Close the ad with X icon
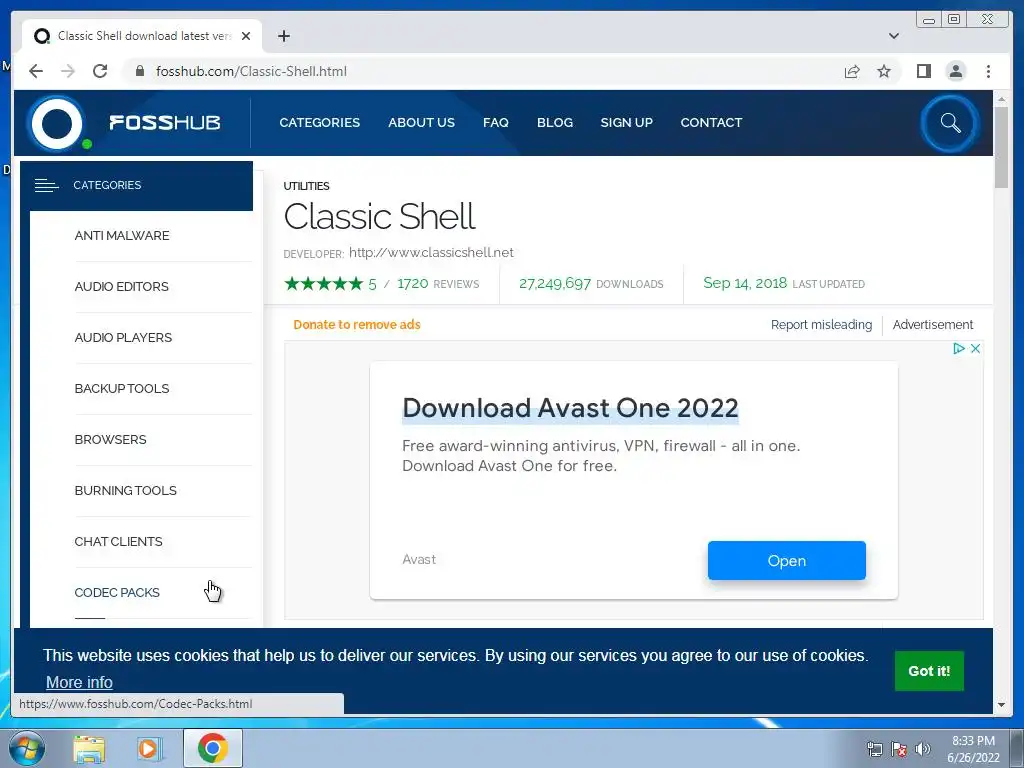This screenshot has width=1024, height=768. tap(975, 349)
